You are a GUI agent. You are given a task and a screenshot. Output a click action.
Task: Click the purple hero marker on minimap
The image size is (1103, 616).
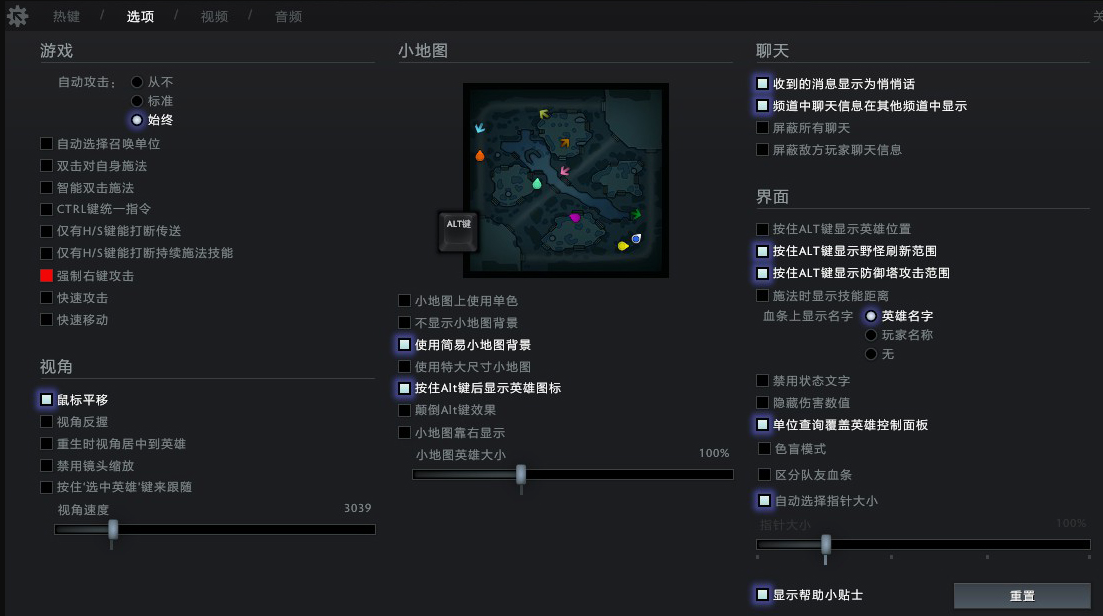click(575, 217)
